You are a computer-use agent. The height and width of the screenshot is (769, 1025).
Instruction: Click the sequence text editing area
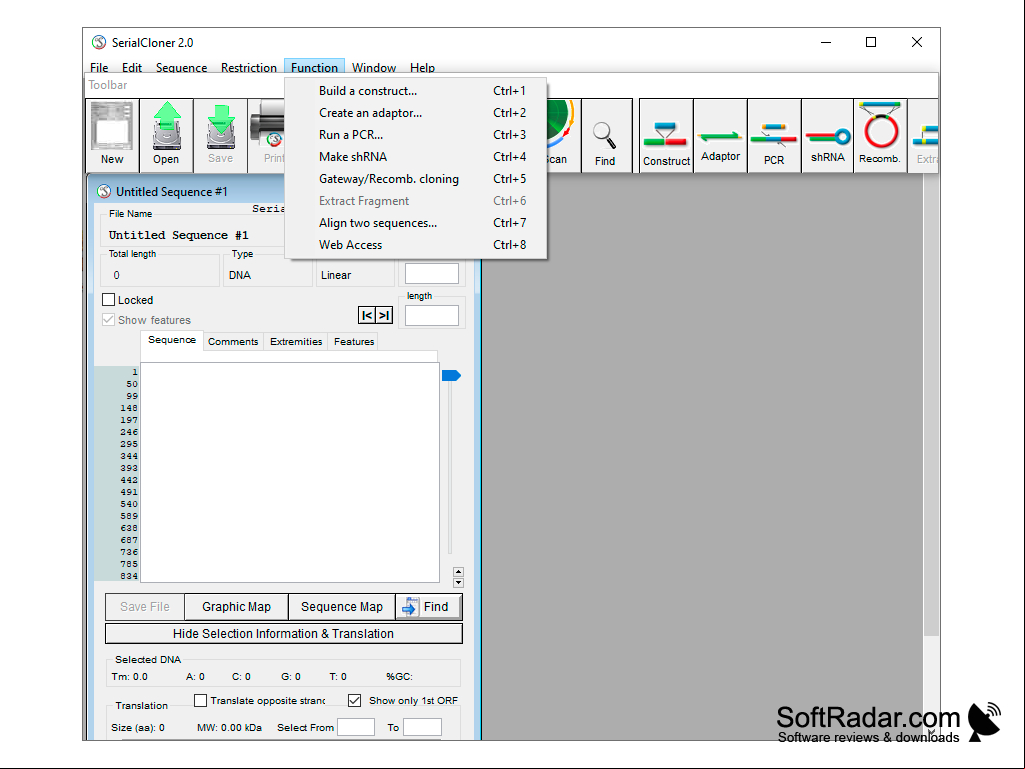(x=290, y=472)
